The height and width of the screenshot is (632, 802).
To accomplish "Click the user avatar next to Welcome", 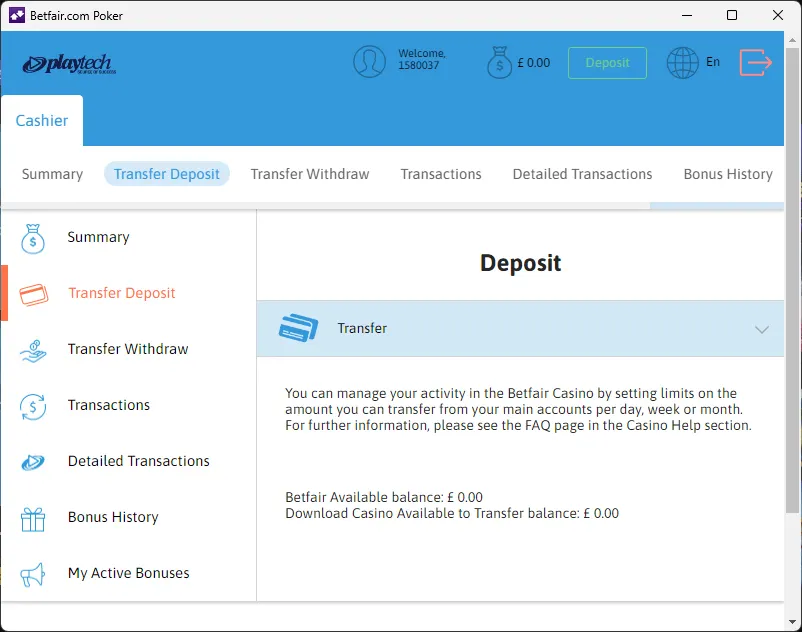I will [x=370, y=61].
